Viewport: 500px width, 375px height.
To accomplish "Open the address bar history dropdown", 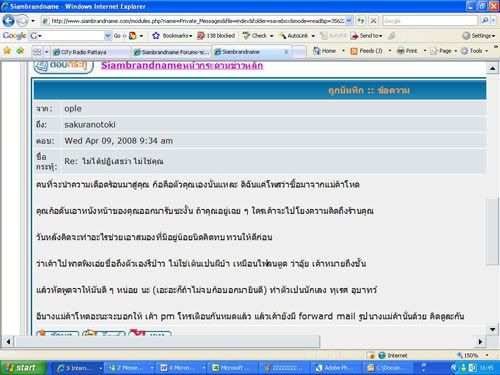I will pyautogui.click(x=349, y=21).
